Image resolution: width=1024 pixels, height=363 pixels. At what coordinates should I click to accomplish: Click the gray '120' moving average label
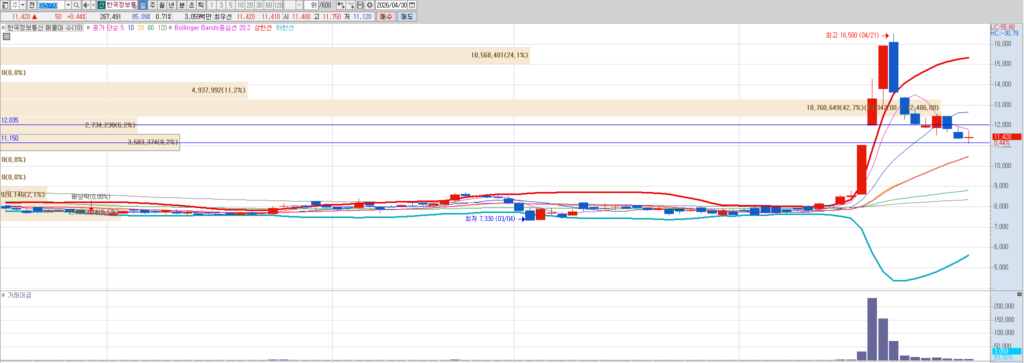(162, 28)
